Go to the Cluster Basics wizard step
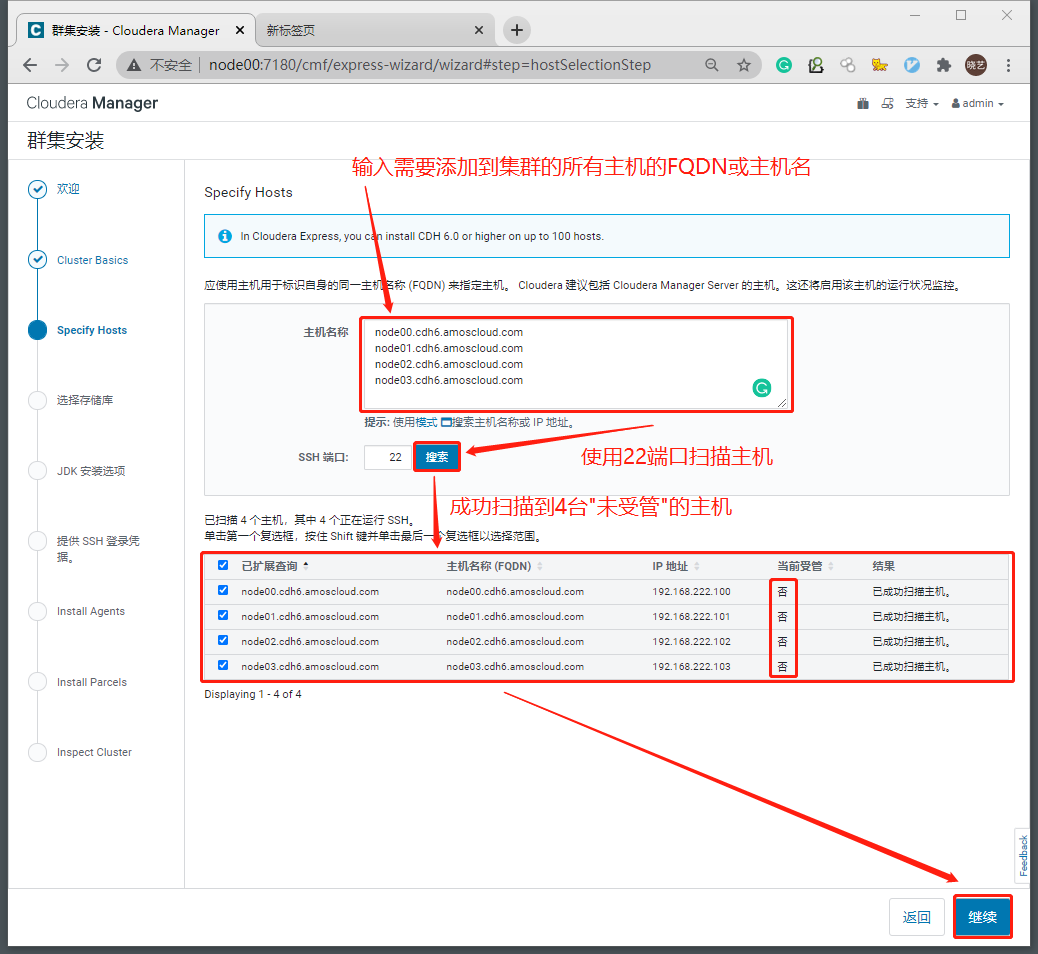Image resolution: width=1038 pixels, height=954 pixels. (92, 260)
